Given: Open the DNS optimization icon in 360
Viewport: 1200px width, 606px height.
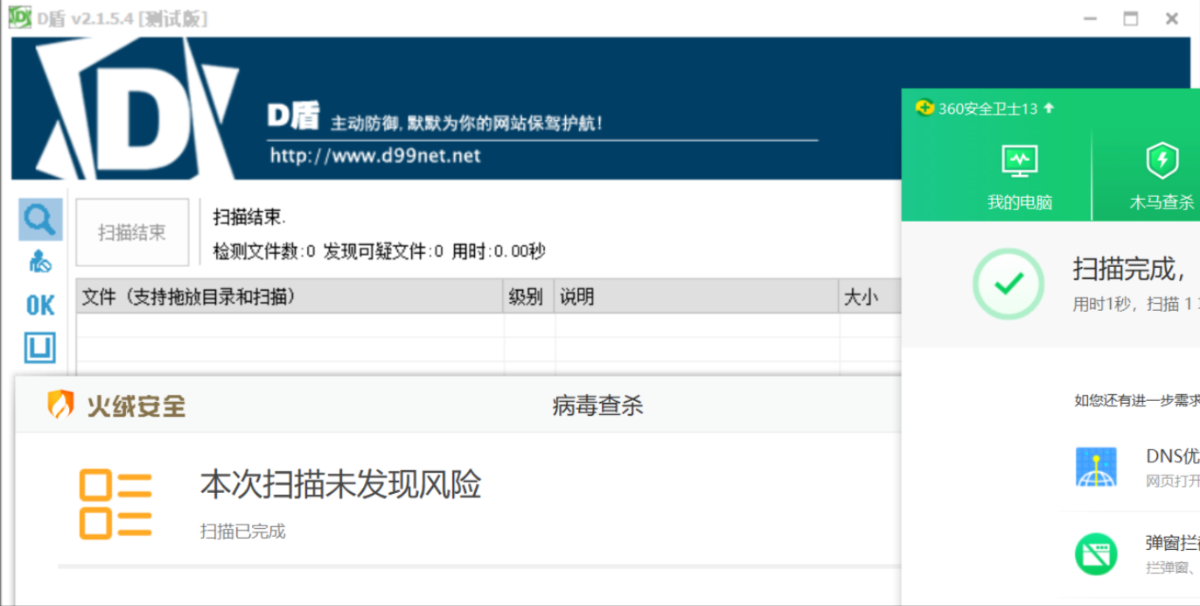Looking at the screenshot, I should [x=1095, y=467].
